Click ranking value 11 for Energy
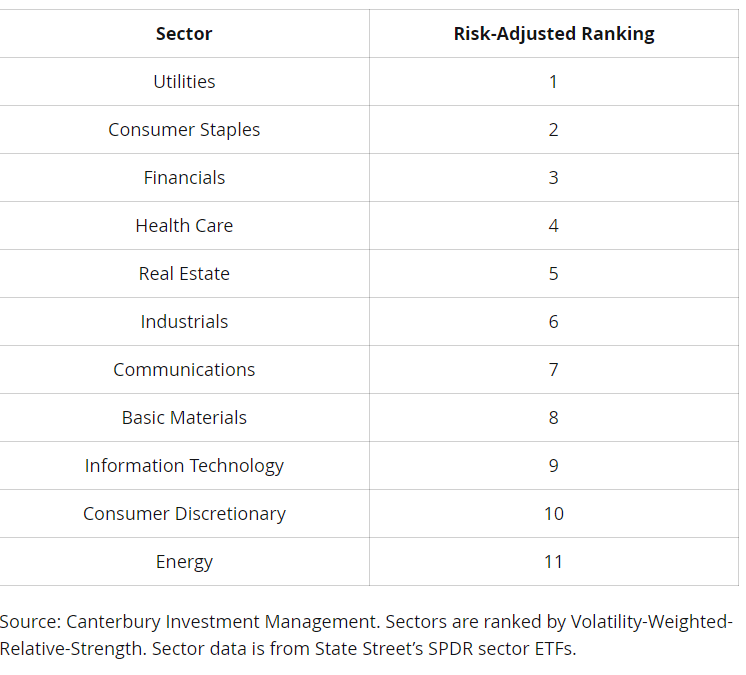 coord(553,562)
